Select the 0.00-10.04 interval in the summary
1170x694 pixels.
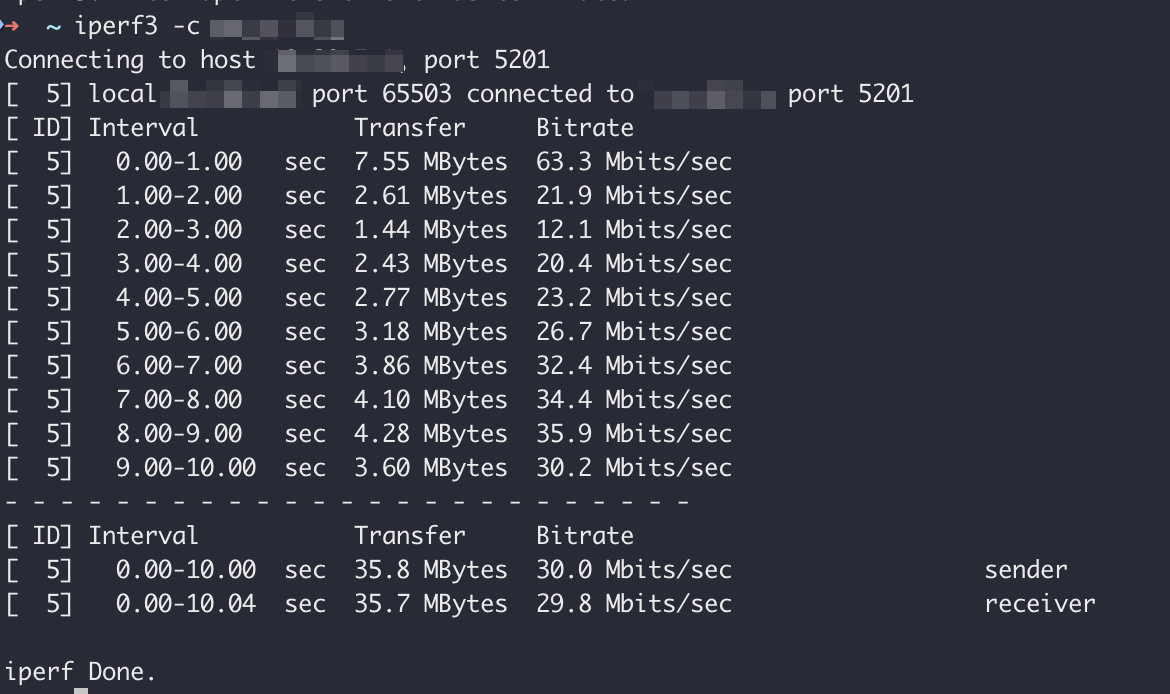(186, 604)
